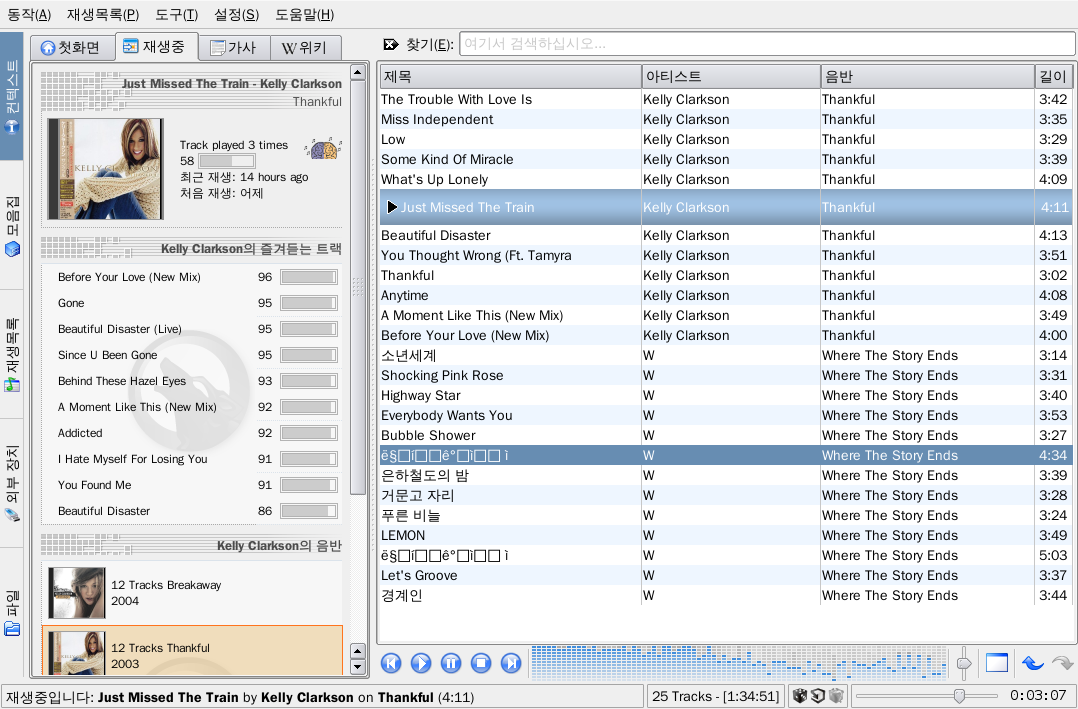Select 'LEMON' in the playlist
The width and height of the screenshot is (1078, 709).
point(726,535)
